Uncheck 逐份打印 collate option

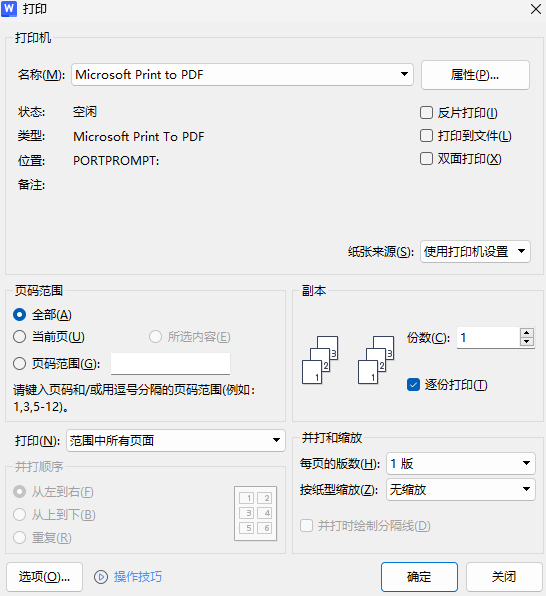point(413,385)
